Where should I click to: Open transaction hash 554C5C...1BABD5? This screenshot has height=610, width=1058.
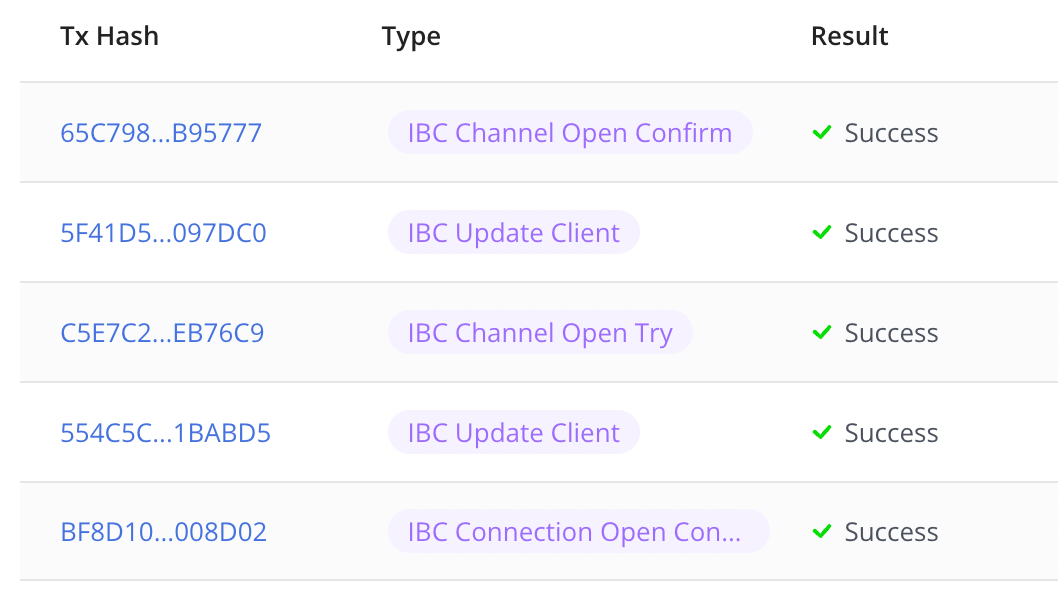(x=165, y=433)
